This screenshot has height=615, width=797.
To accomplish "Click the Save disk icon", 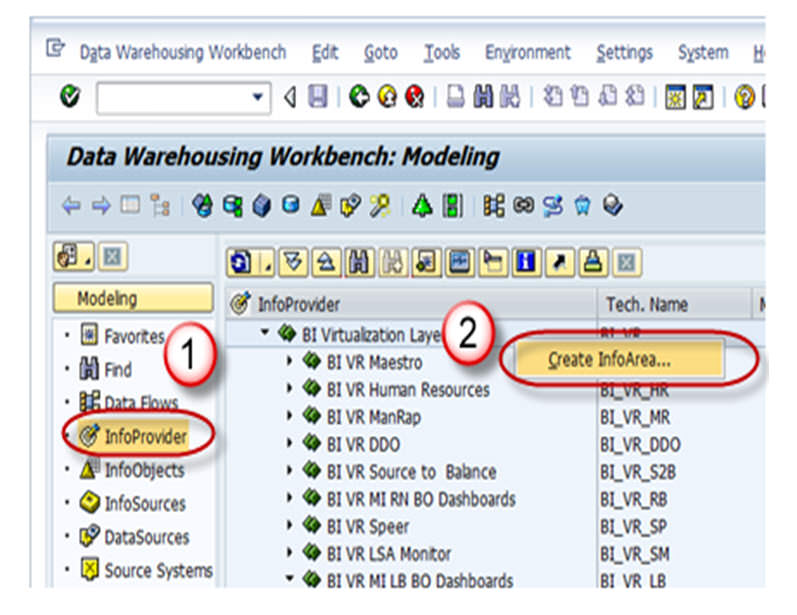I will tap(317, 98).
